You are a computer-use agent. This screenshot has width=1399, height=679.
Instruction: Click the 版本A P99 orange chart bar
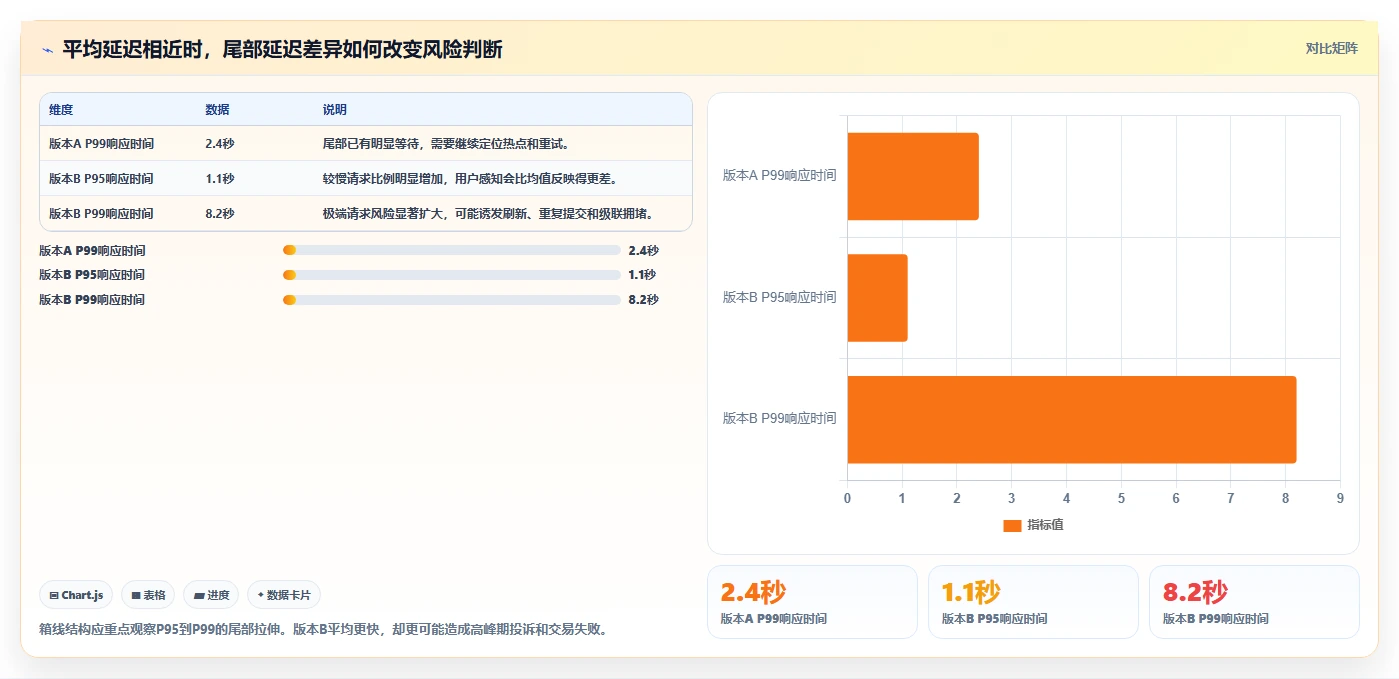click(913, 176)
